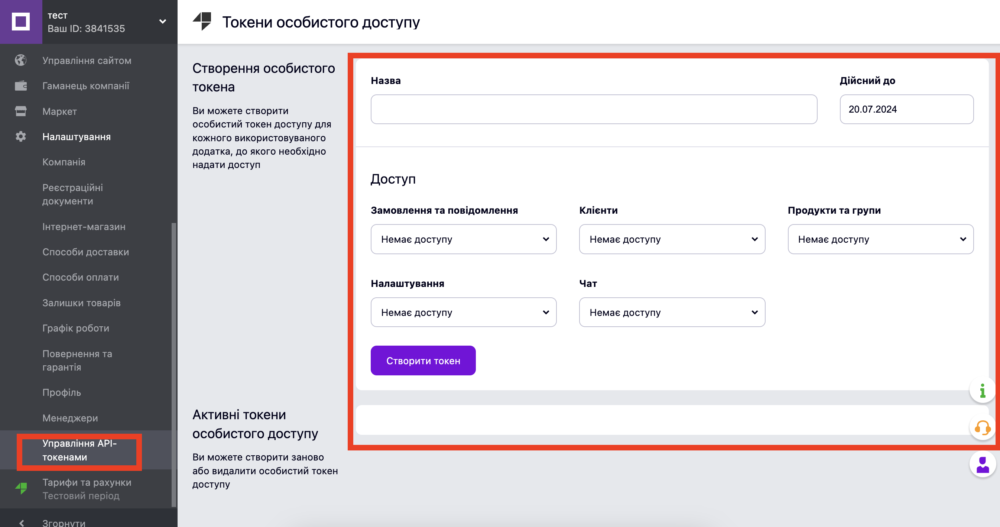
Task: Open Профіль settings page
Action: click(x=61, y=392)
